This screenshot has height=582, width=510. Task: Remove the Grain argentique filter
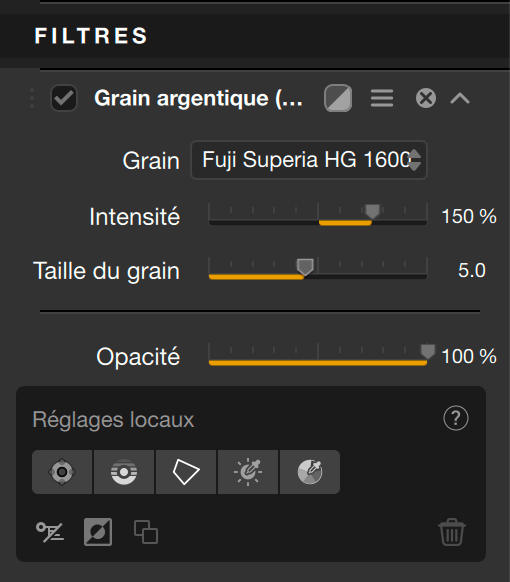(x=426, y=98)
